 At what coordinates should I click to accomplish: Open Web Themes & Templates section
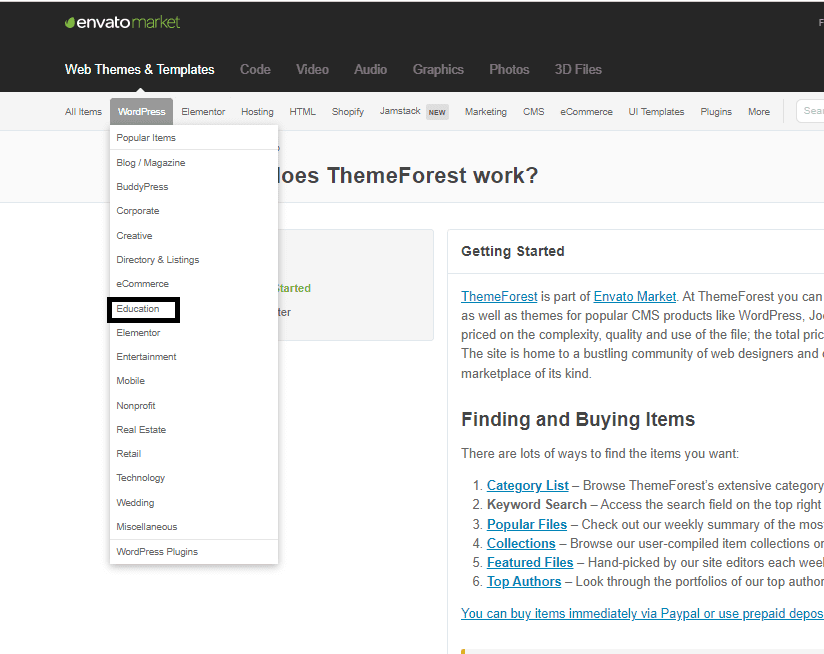[x=139, y=69]
